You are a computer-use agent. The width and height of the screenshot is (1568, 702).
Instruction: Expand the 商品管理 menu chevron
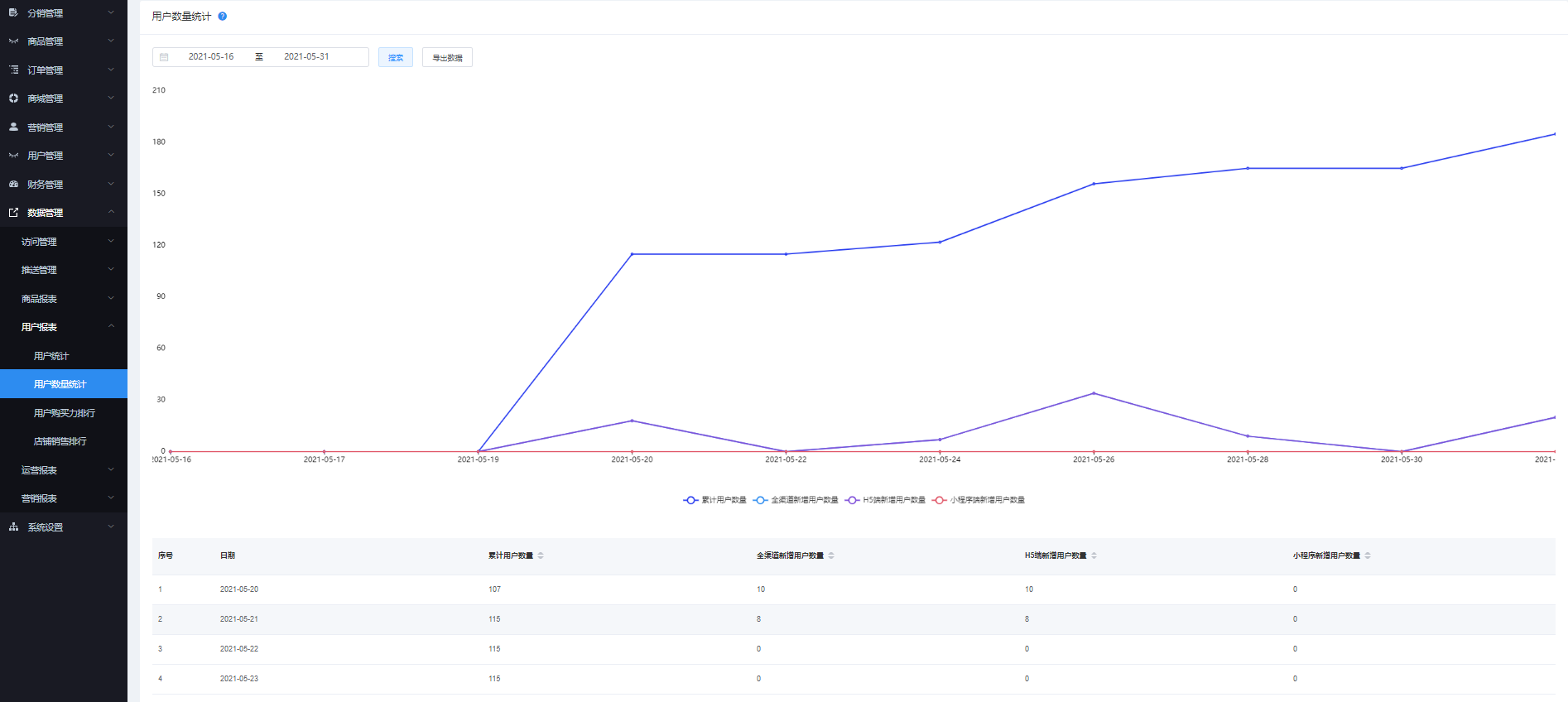(x=111, y=41)
